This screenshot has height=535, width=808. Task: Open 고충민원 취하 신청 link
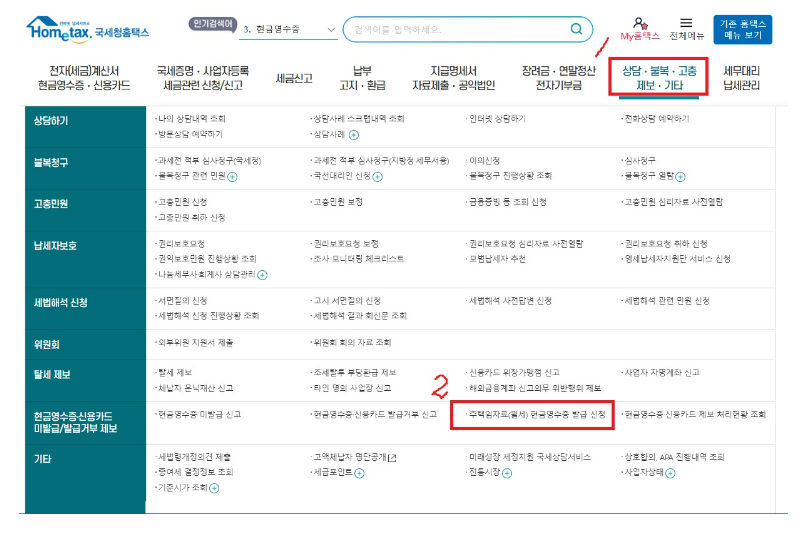(x=191, y=218)
